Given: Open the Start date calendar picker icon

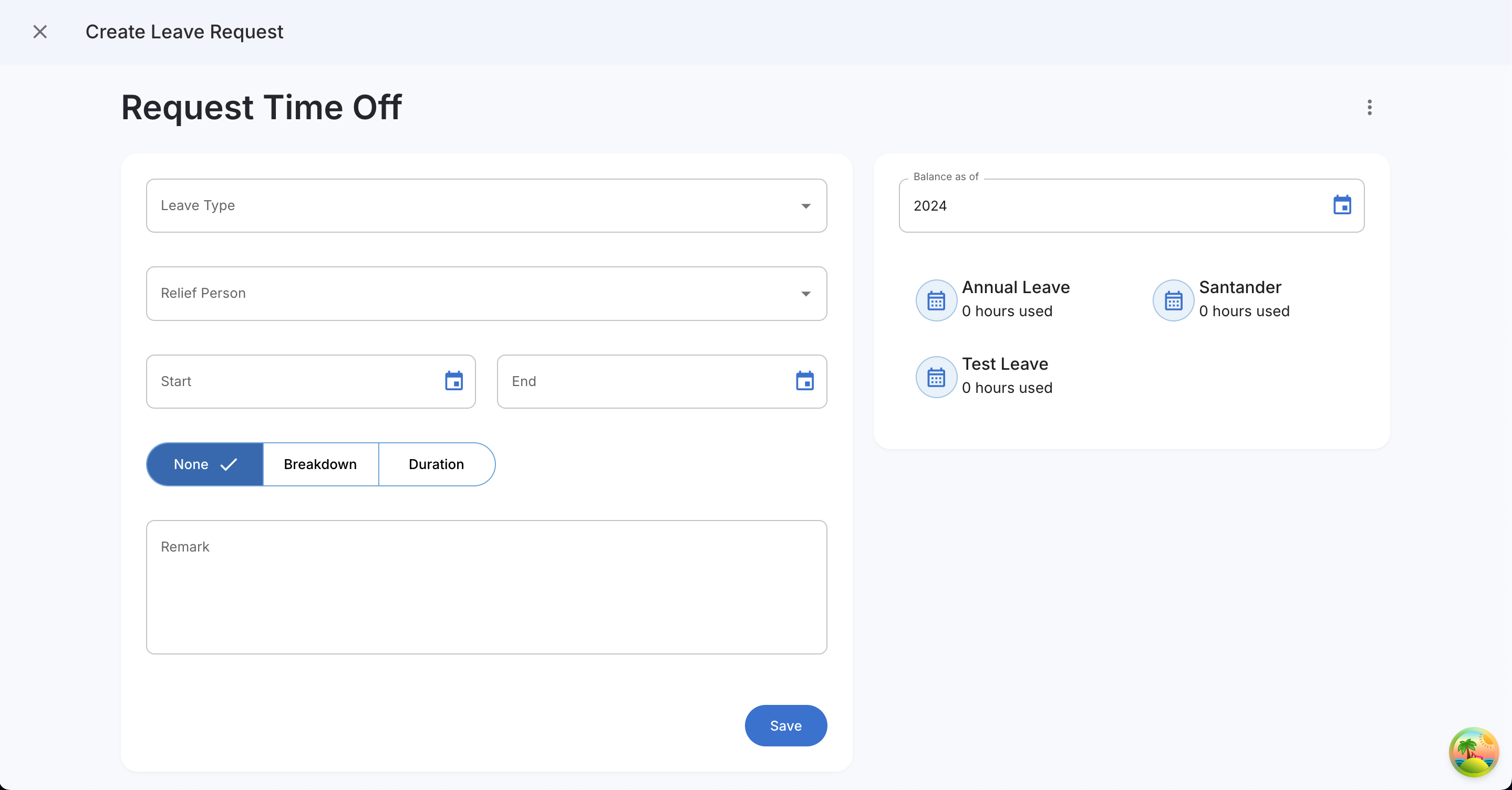Looking at the screenshot, I should (x=454, y=381).
